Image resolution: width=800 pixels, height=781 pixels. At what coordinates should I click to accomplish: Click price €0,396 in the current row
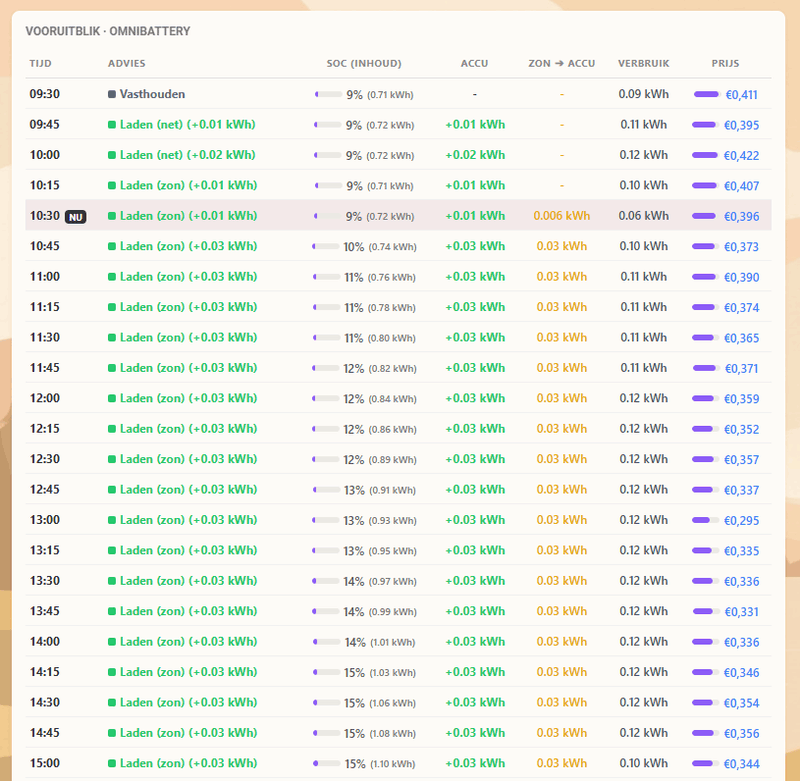tap(742, 216)
